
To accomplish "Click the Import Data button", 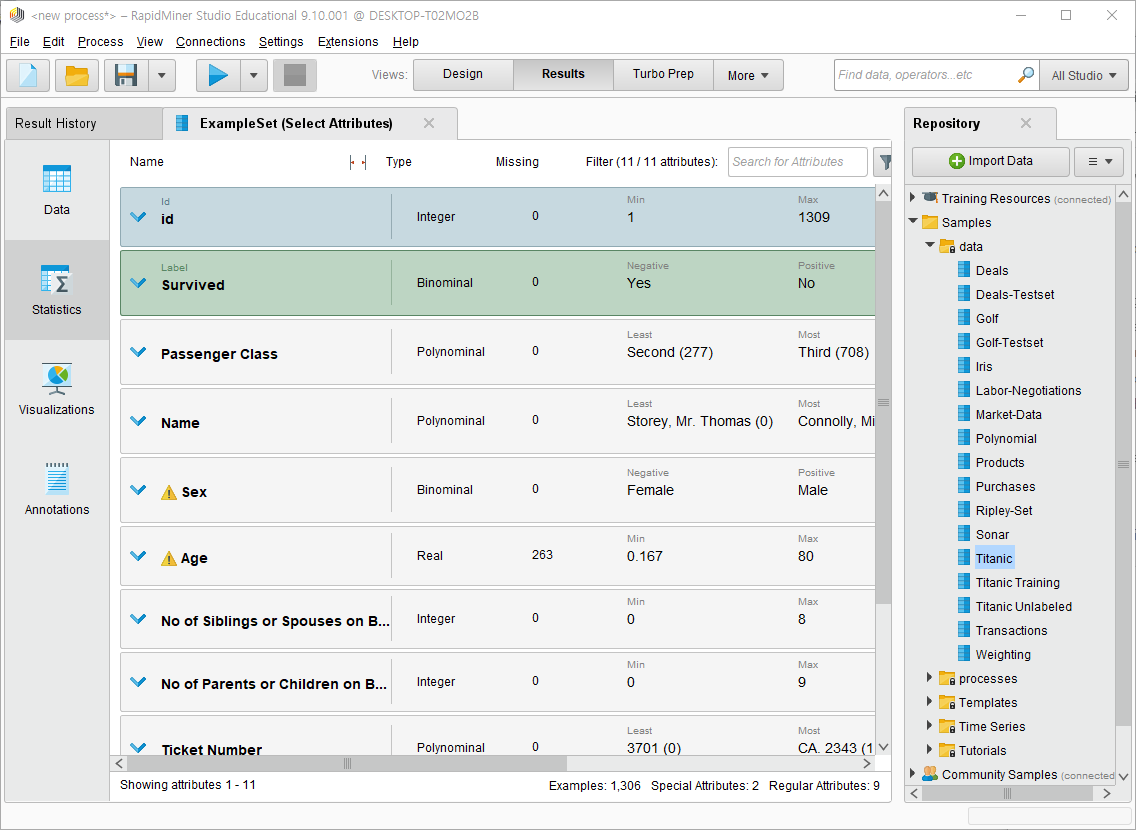I will click(x=990, y=162).
